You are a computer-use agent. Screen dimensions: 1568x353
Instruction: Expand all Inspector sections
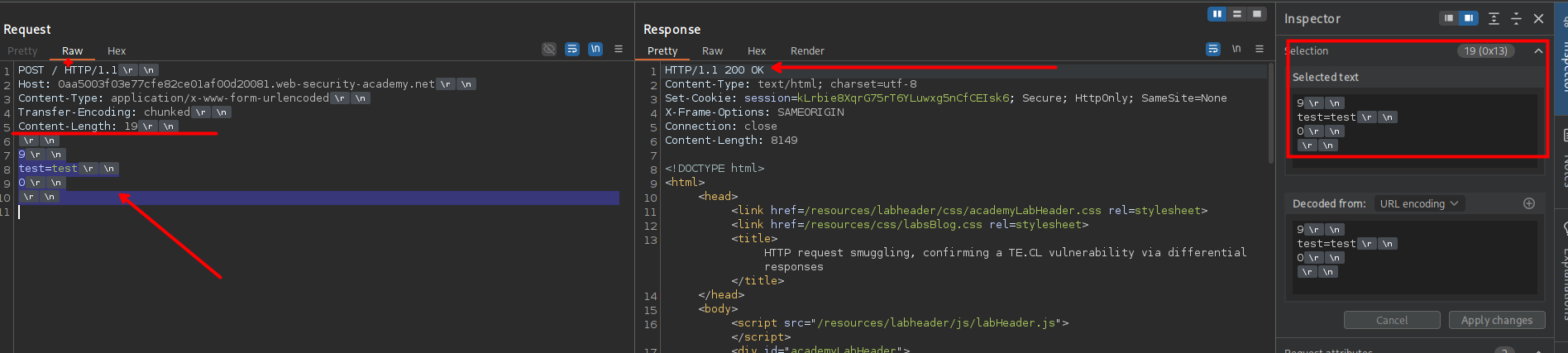(x=1494, y=18)
